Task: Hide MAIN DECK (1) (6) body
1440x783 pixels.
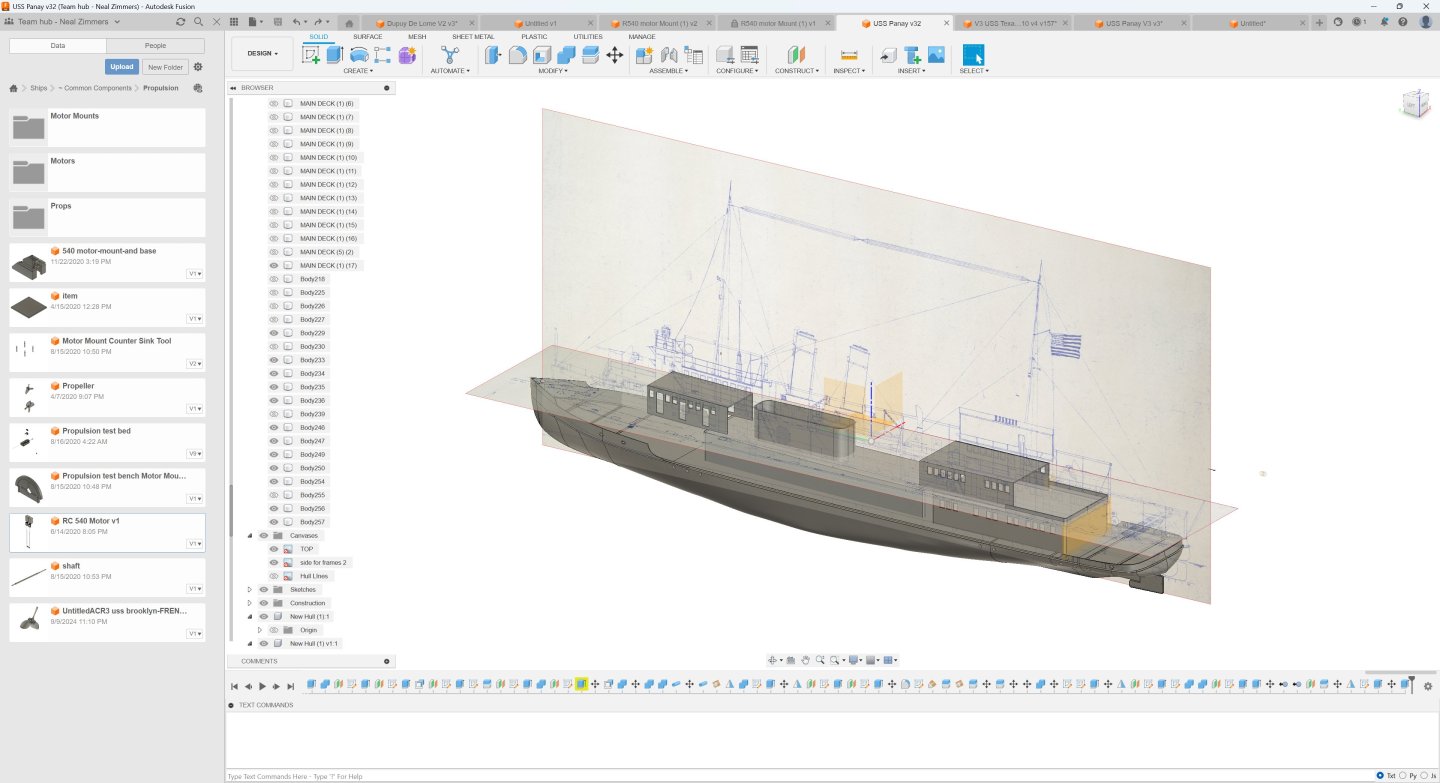Action: coord(274,103)
